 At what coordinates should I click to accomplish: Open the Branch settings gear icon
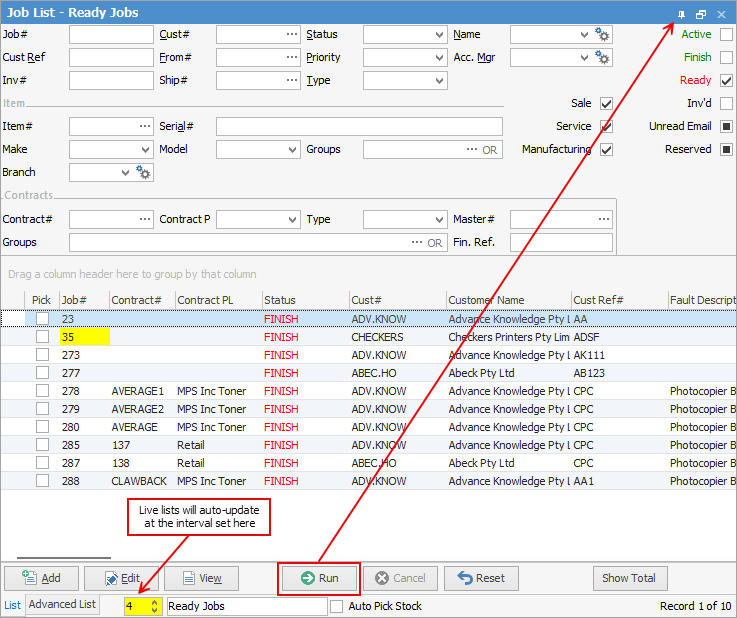point(143,172)
